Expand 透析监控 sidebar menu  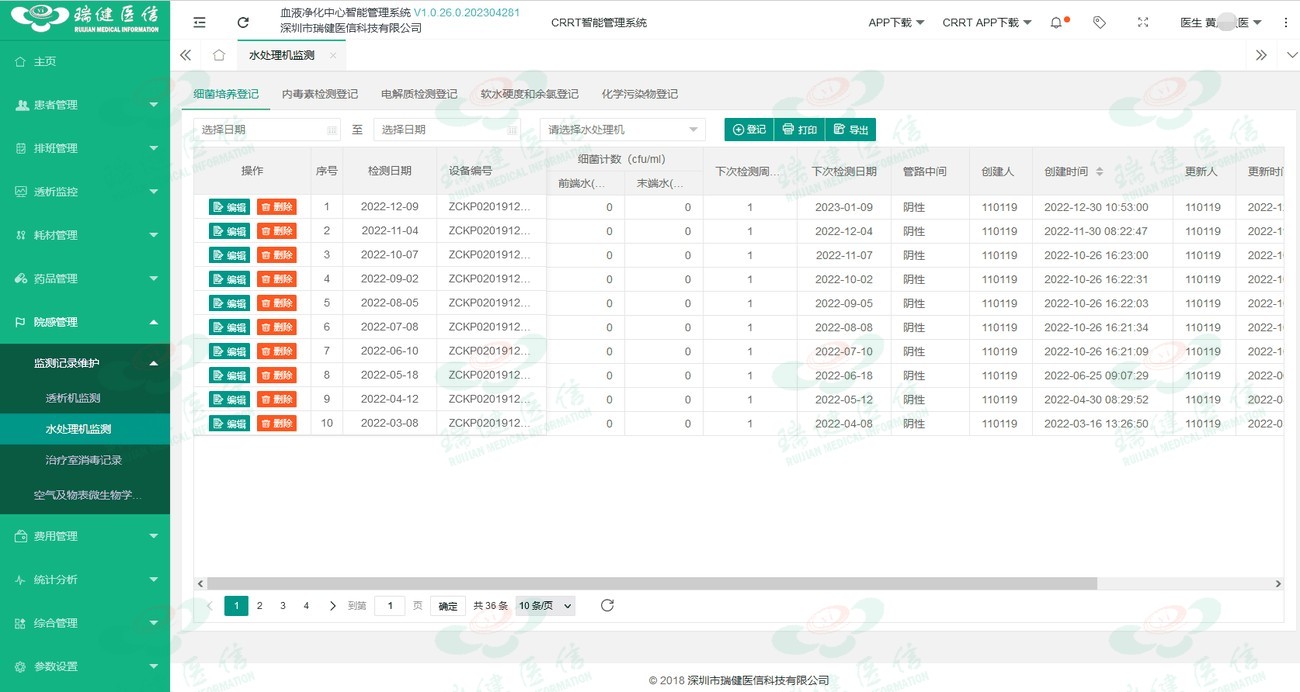tap(85, 191)
